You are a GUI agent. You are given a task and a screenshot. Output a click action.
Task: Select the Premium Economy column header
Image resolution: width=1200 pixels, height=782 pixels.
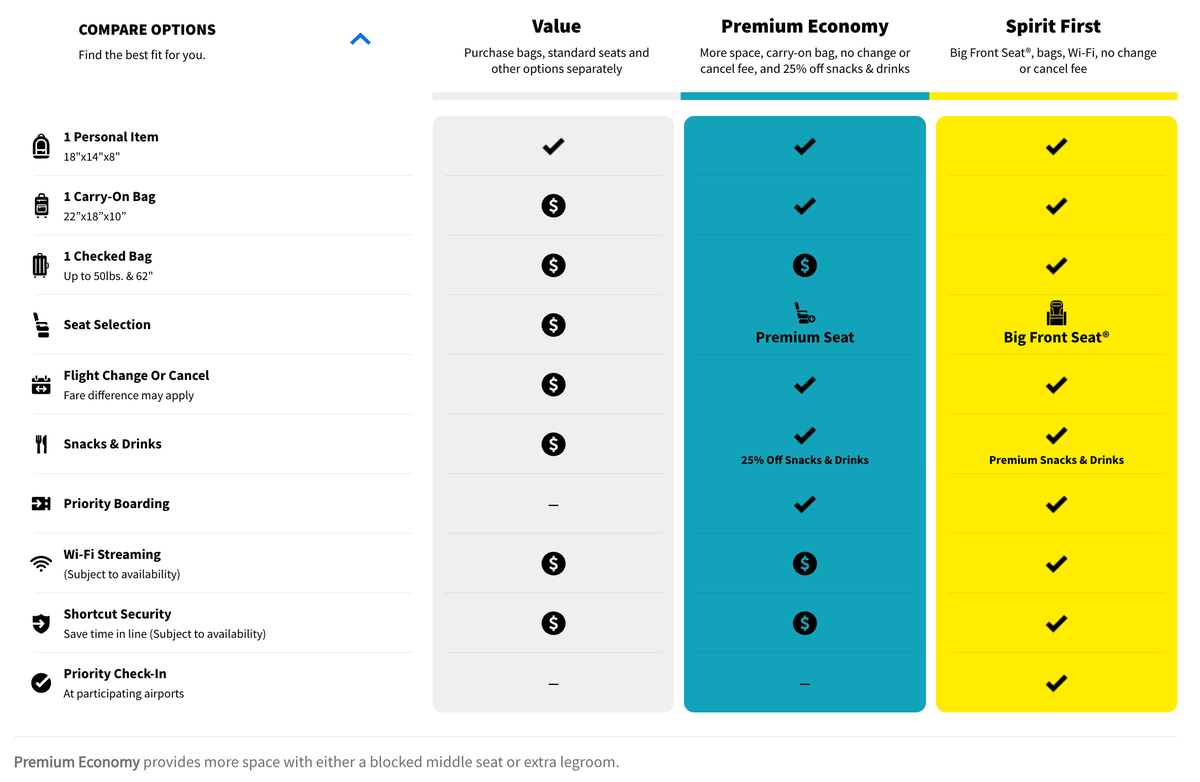click(805, 27)
